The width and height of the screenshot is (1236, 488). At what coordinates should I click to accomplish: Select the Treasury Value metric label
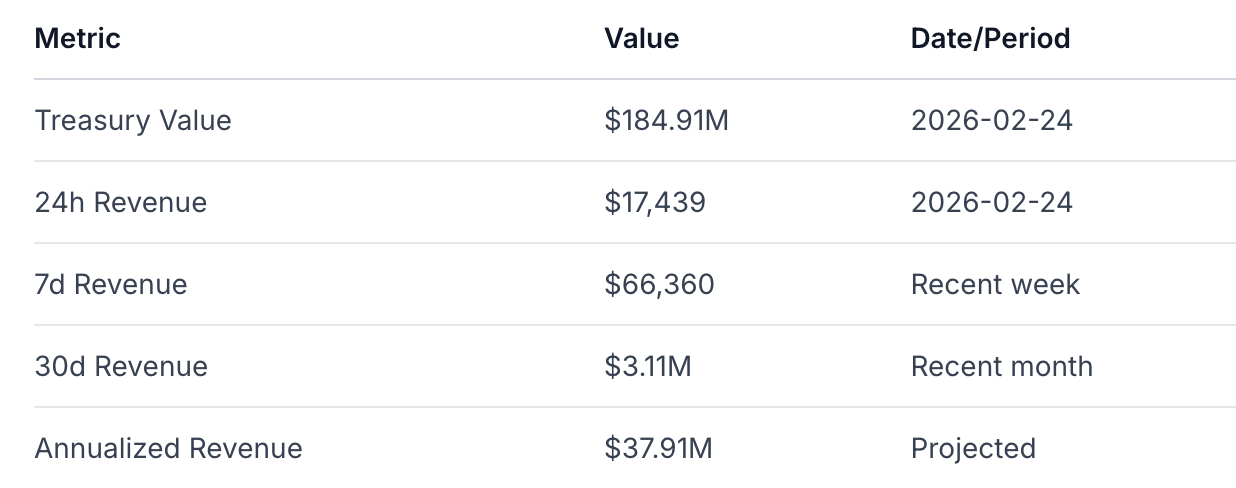(x=133, y=121)
